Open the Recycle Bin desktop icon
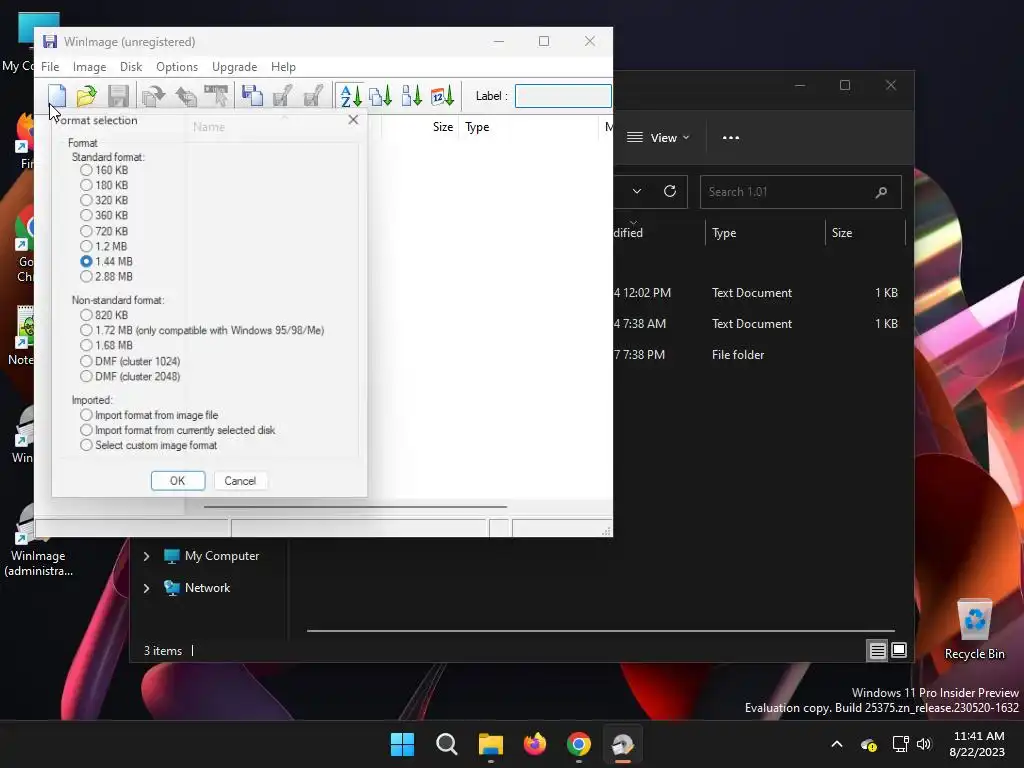This screenshot has width=1024, height=768. pyautogui.click(x=974, y=629)
